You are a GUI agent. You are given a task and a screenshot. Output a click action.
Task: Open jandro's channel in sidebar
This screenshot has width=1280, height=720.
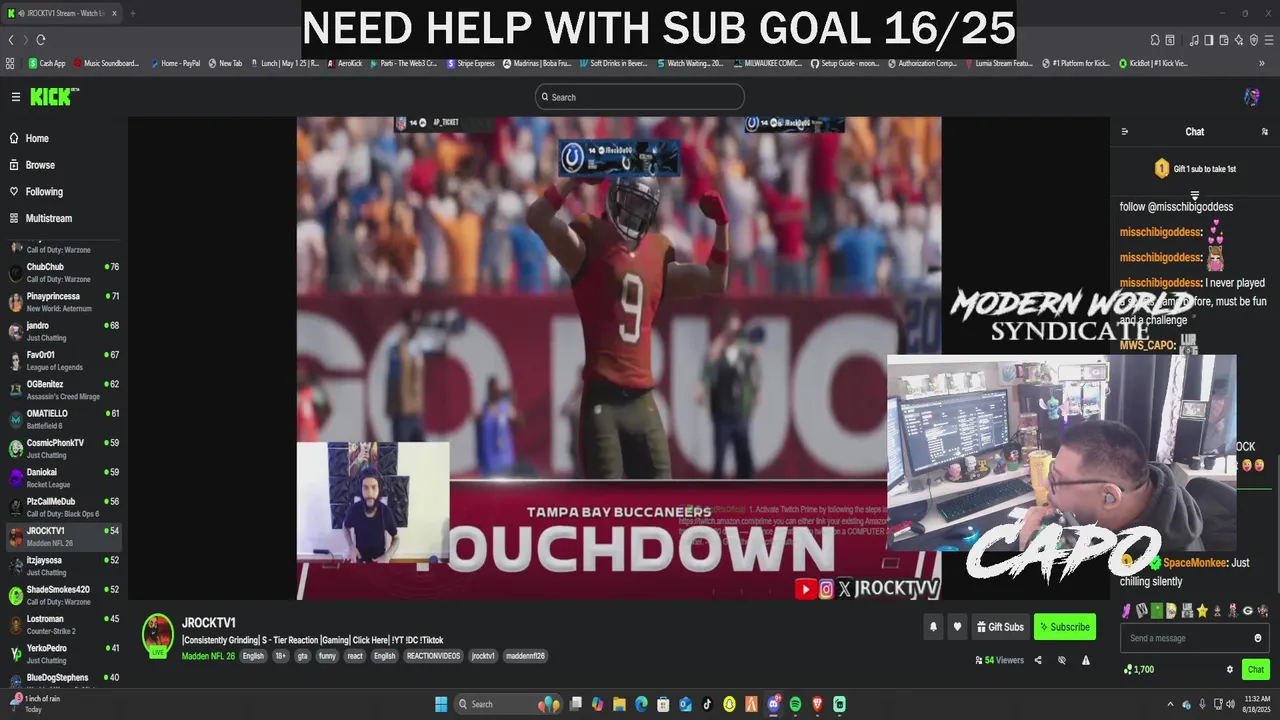63,331
